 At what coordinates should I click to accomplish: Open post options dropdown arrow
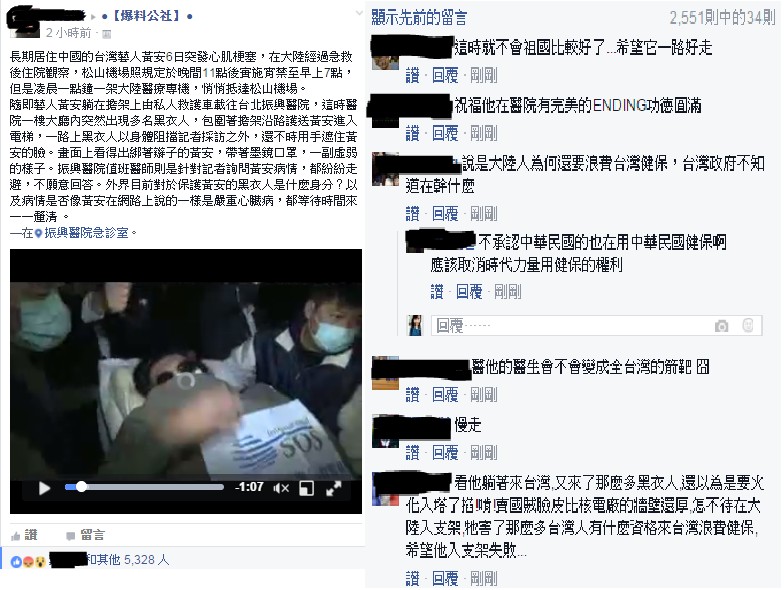pos(358,14)
